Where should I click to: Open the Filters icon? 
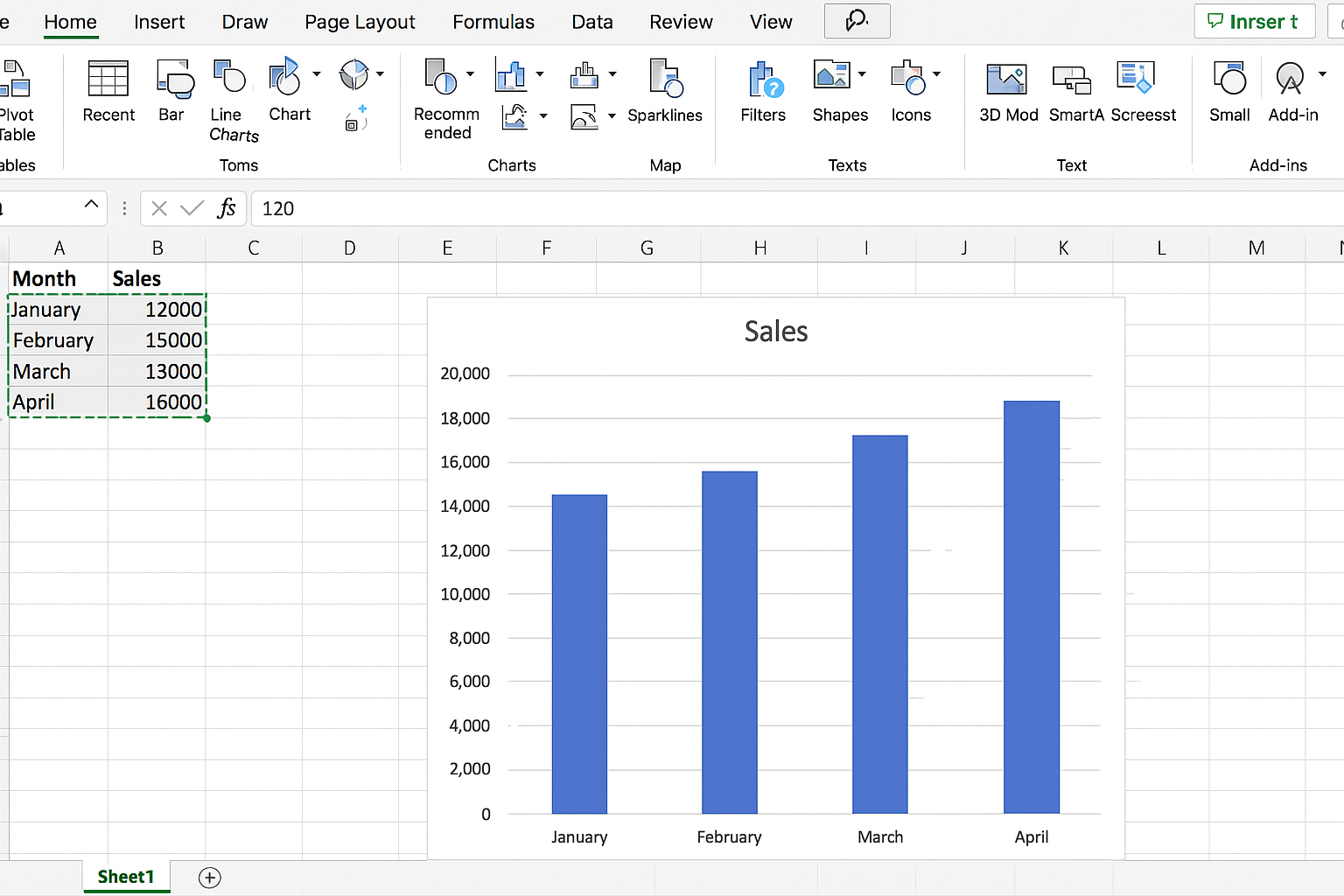(x=766, y=79)
